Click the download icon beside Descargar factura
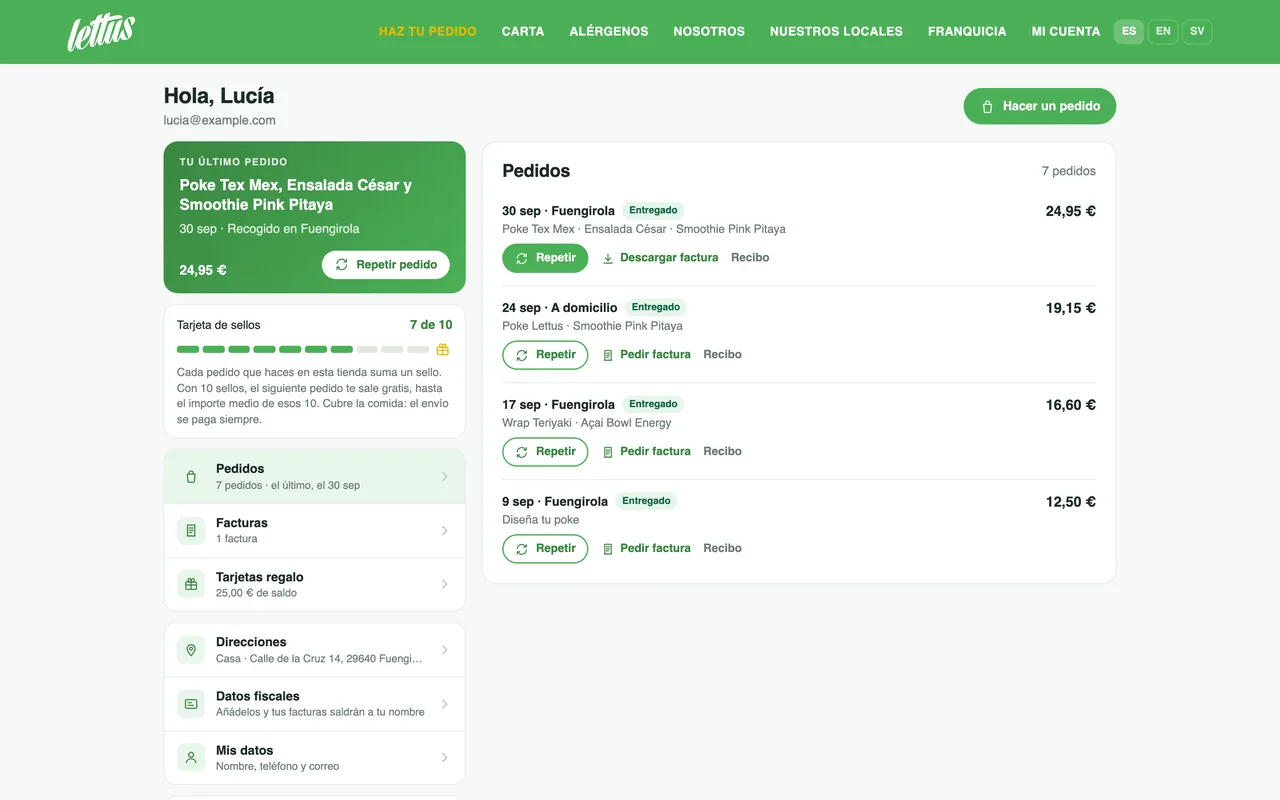1280x800 pixels. tap(608, 258)
